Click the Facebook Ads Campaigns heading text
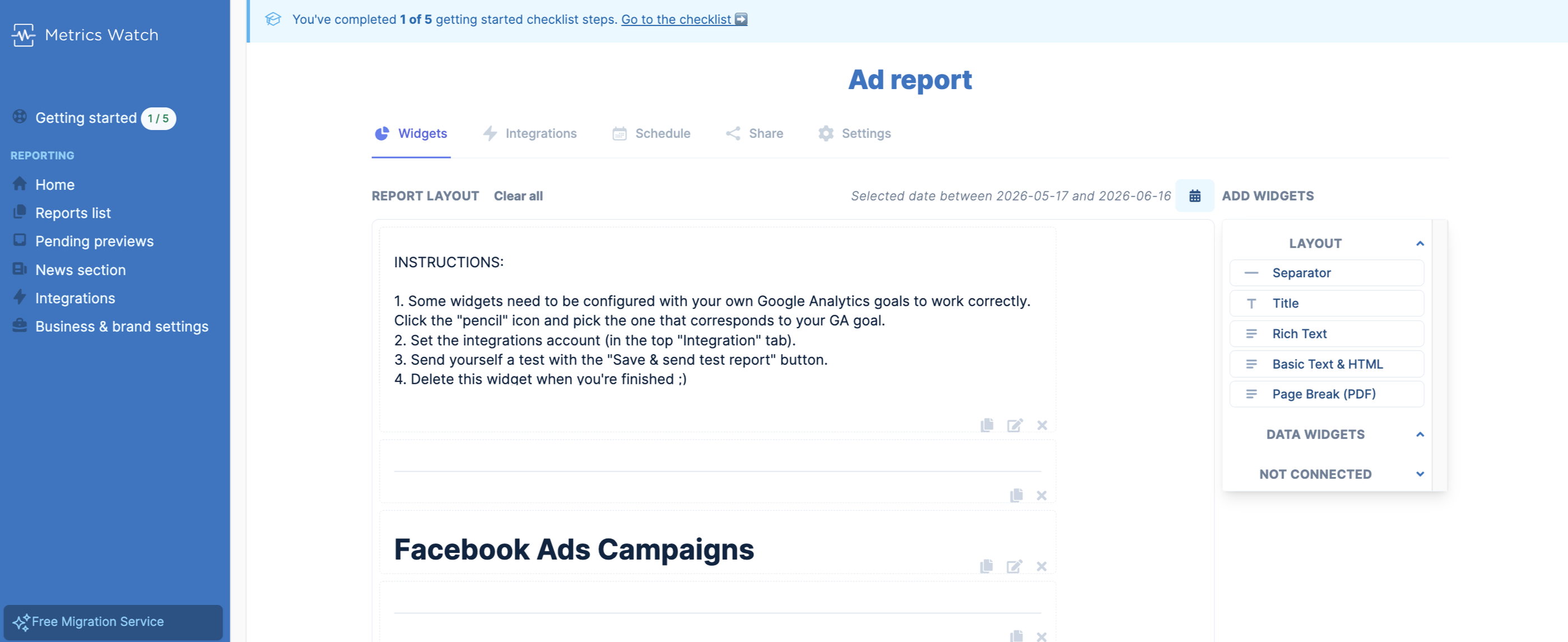This screenshot has width=1568, height=642. tap(574, 550)
